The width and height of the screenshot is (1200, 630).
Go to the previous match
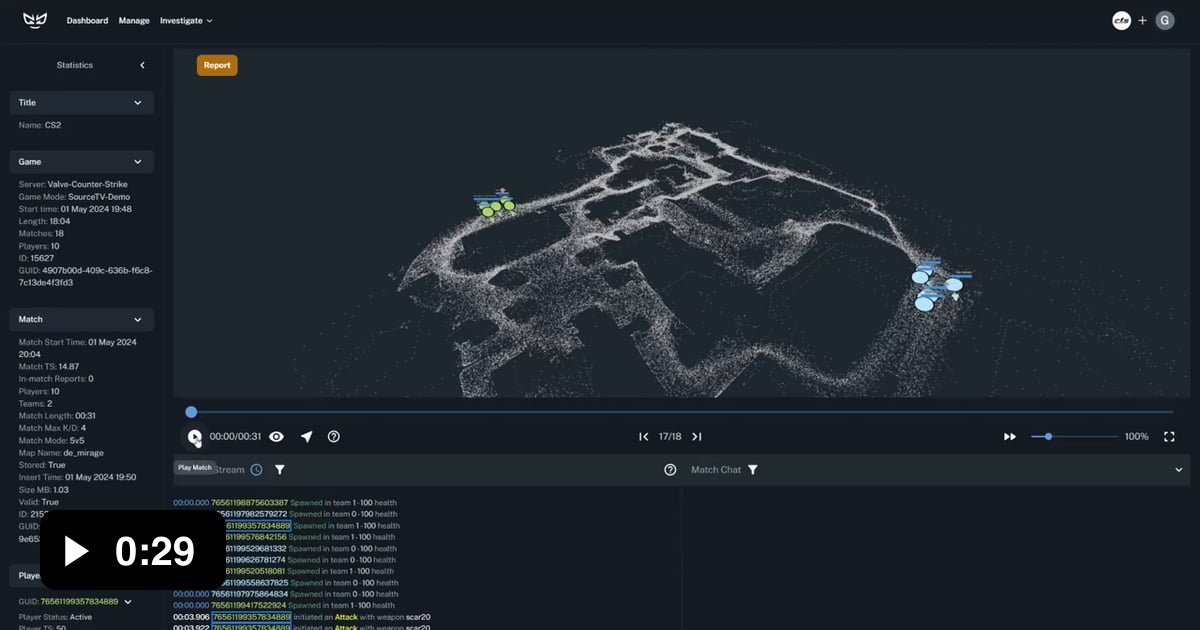tap(644, 437)
